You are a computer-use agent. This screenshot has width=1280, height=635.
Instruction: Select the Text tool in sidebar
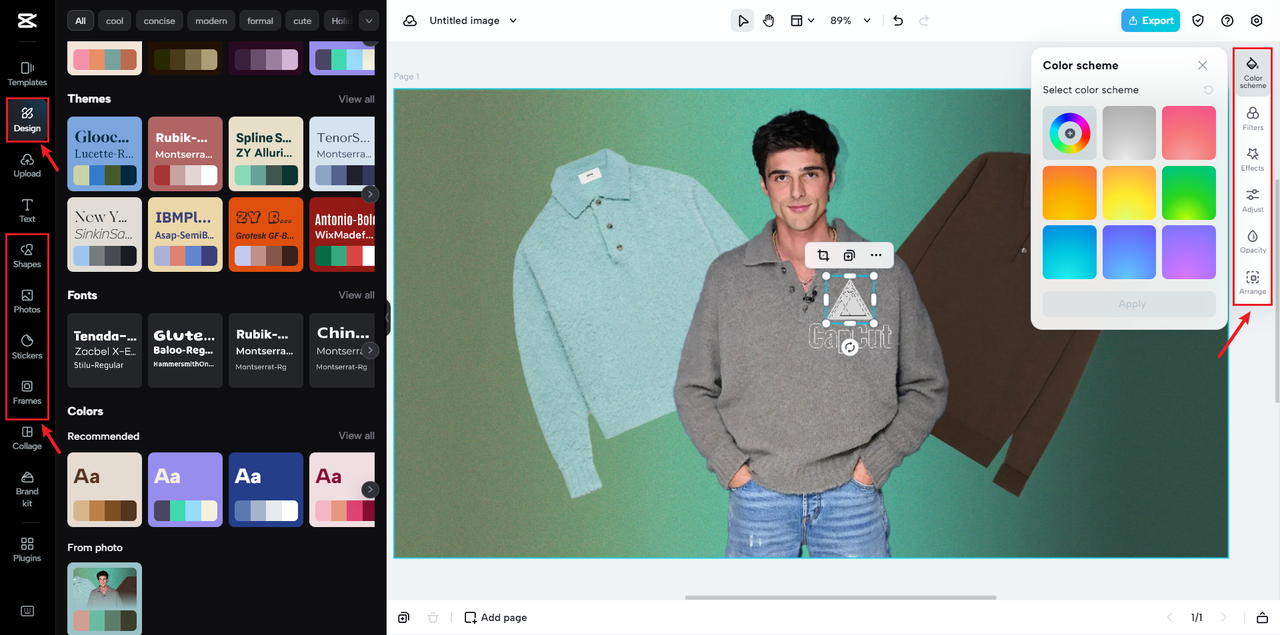click(27, 210)
